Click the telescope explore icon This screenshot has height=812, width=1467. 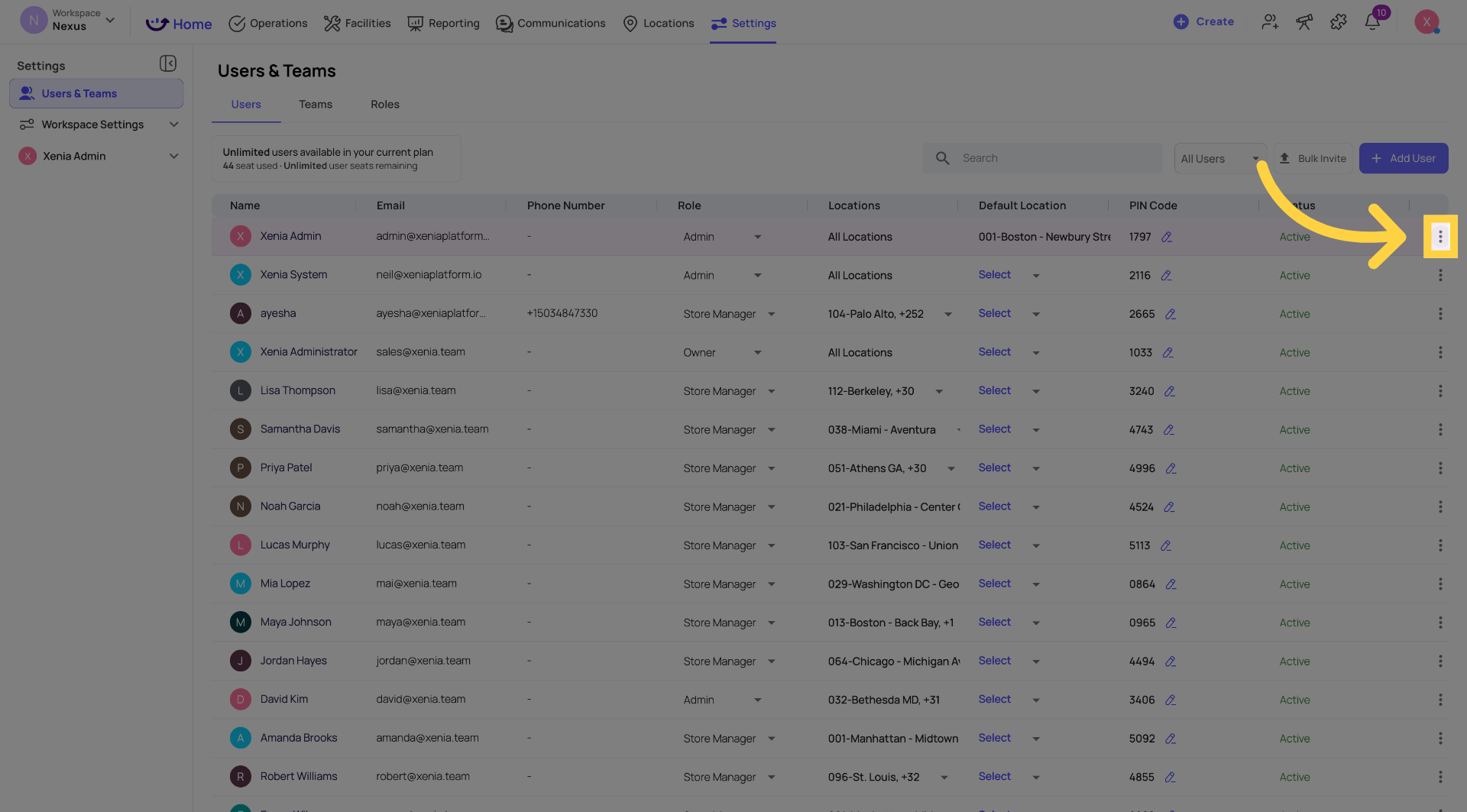pos(1304,22)
